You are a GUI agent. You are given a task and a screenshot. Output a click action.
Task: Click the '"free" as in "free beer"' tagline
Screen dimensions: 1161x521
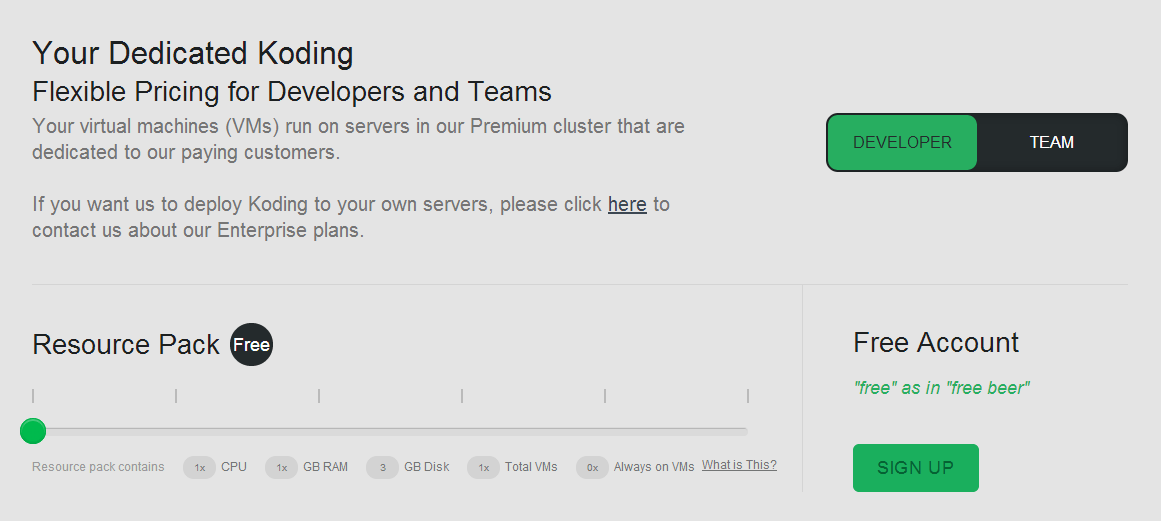coord(942,387)
